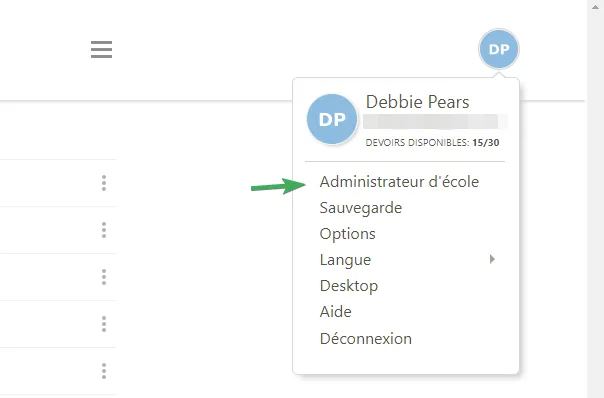604x398 pixels.
Task: Open the third row's three-dot menu
Action: [x=104, y=277]
